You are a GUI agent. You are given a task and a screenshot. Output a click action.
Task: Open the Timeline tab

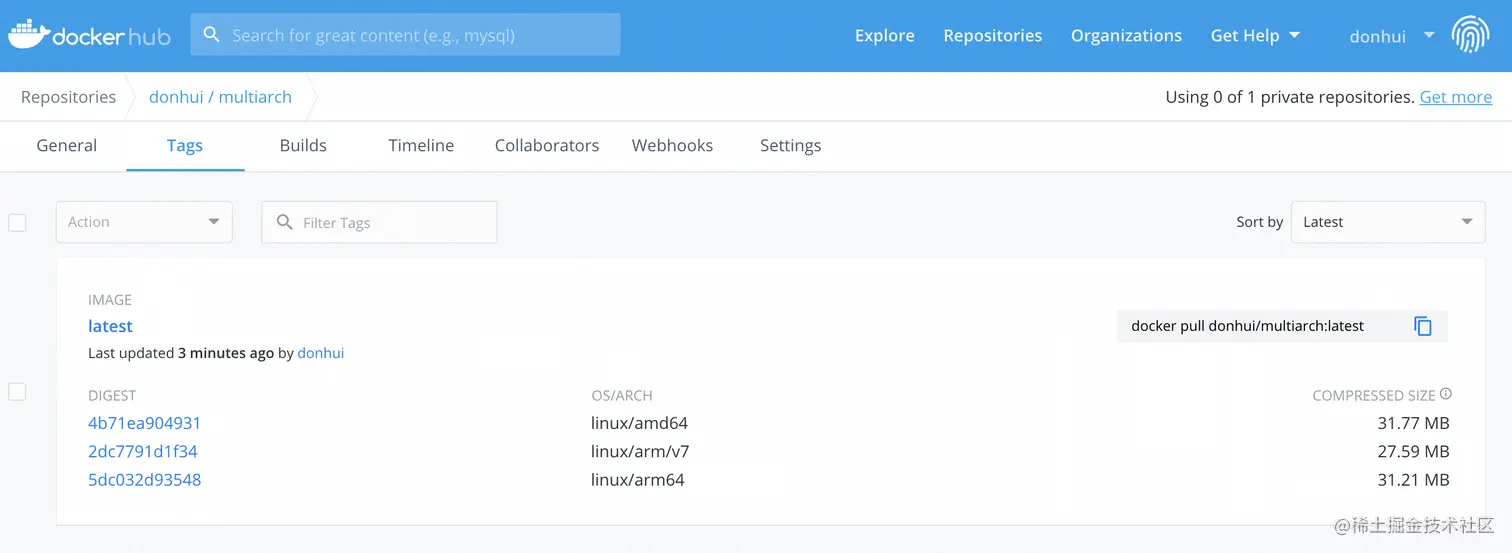click(x=421, y=145)
